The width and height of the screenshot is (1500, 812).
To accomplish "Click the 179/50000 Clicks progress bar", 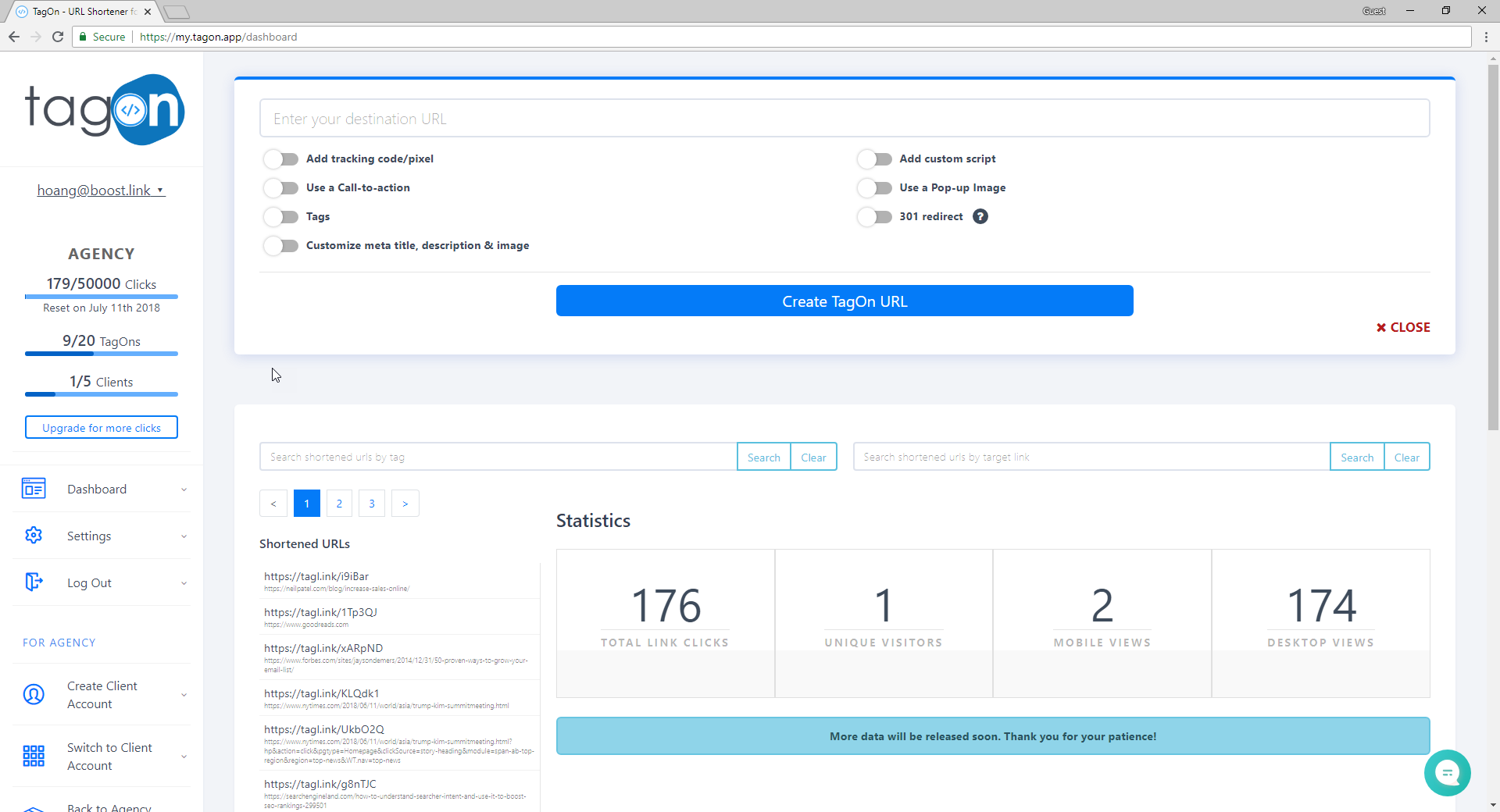I will 102,297.
